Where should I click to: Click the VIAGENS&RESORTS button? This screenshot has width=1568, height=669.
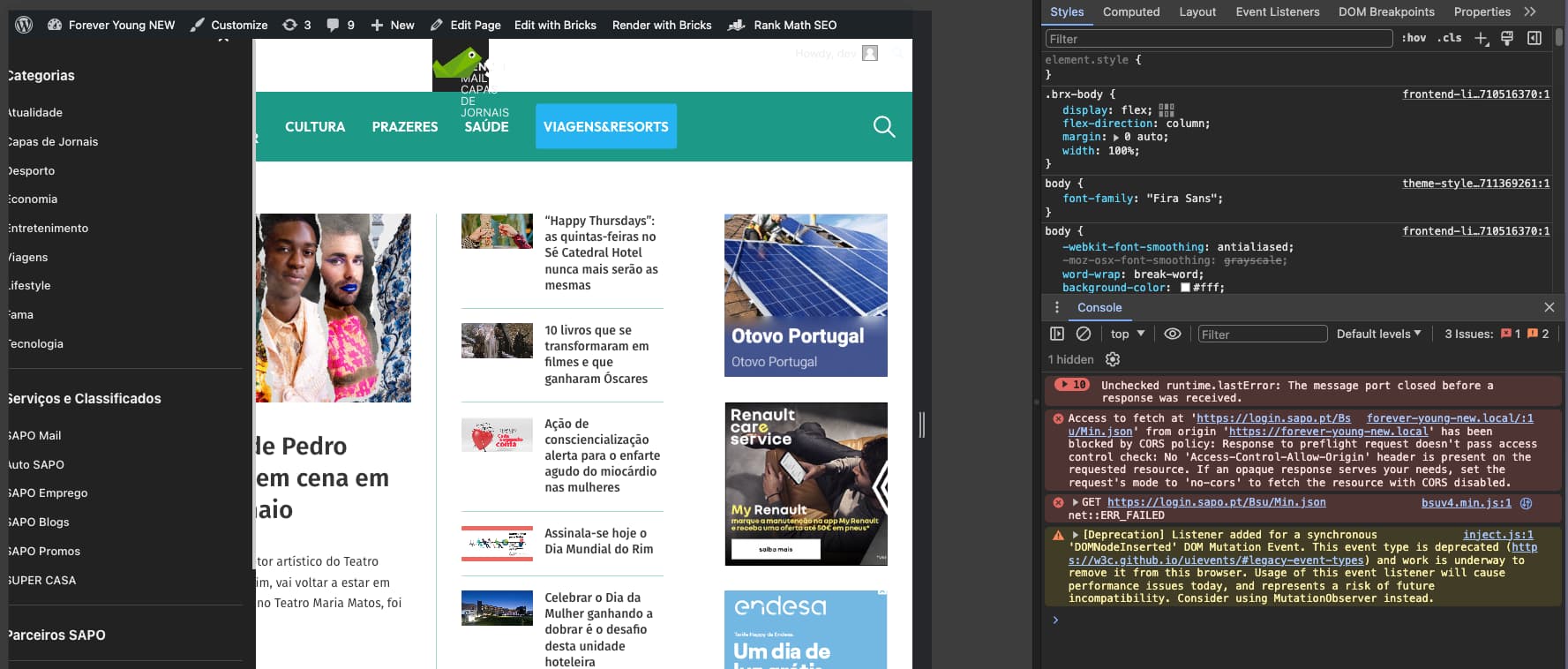pyautogui.click(x=606, y=126)
